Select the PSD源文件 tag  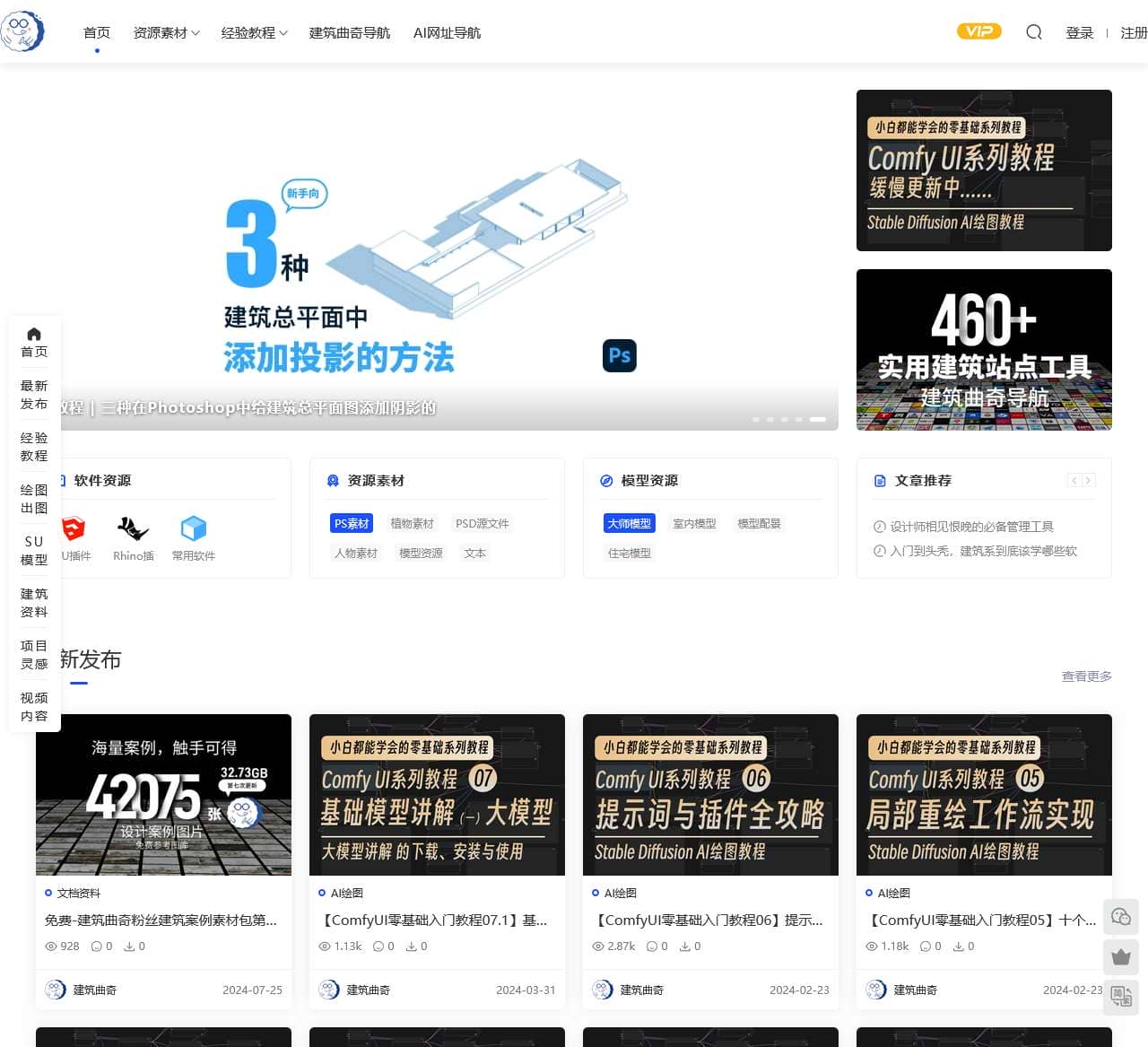pos(483,524)
